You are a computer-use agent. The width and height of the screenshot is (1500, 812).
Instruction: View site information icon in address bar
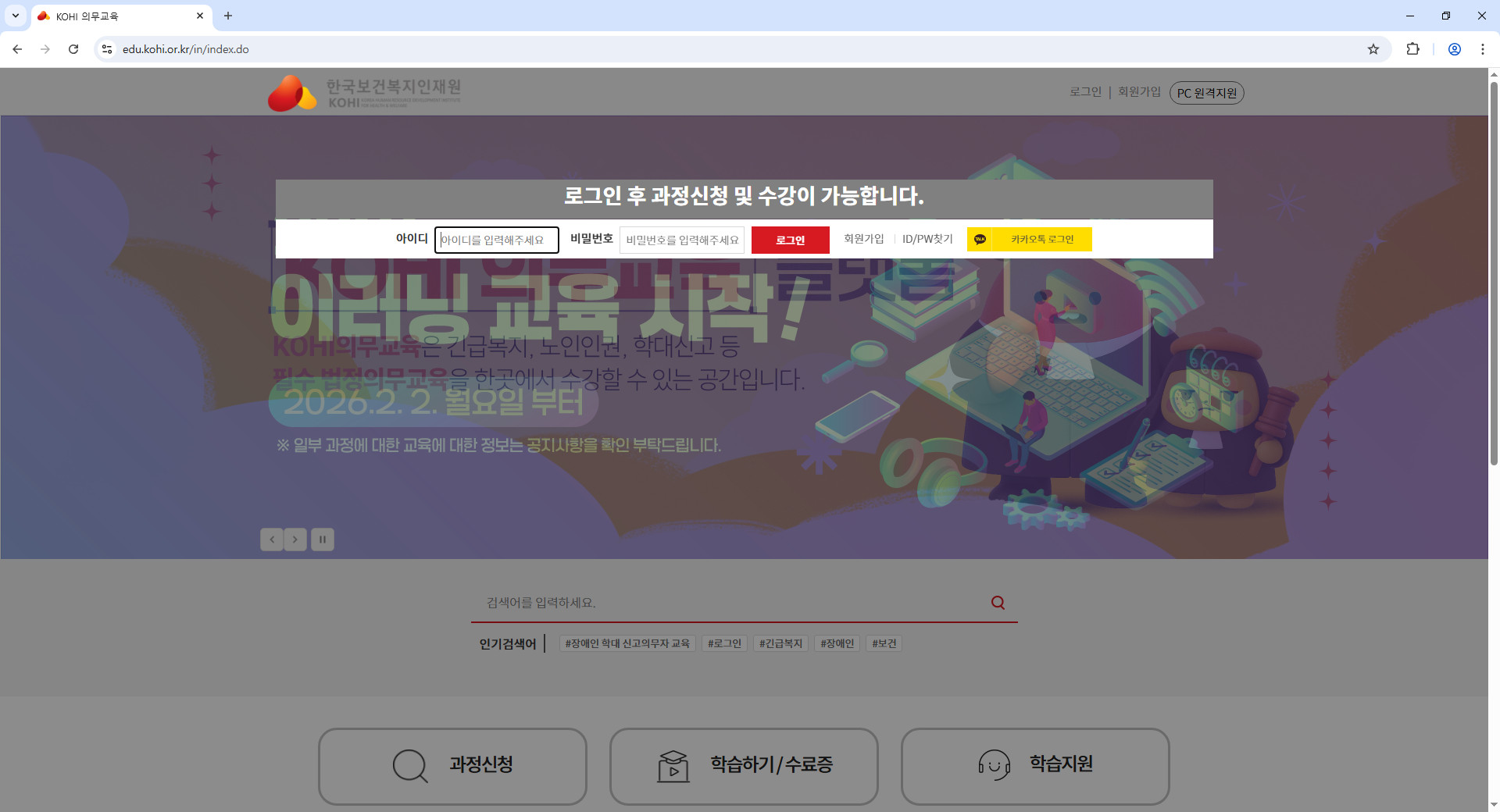pos(107,49)
